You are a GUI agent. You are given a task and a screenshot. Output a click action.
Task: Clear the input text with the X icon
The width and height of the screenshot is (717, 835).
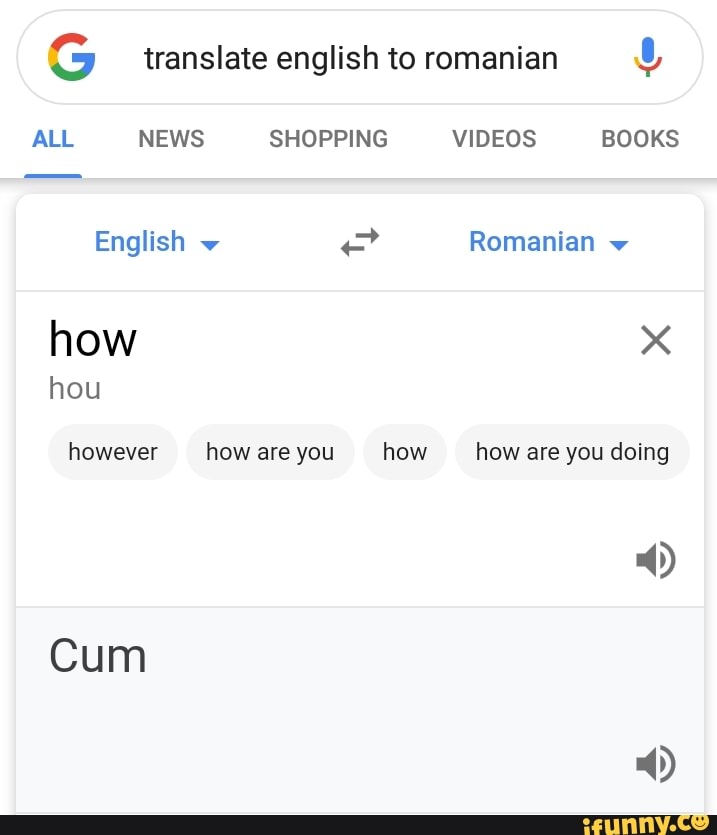click(655, 340)
